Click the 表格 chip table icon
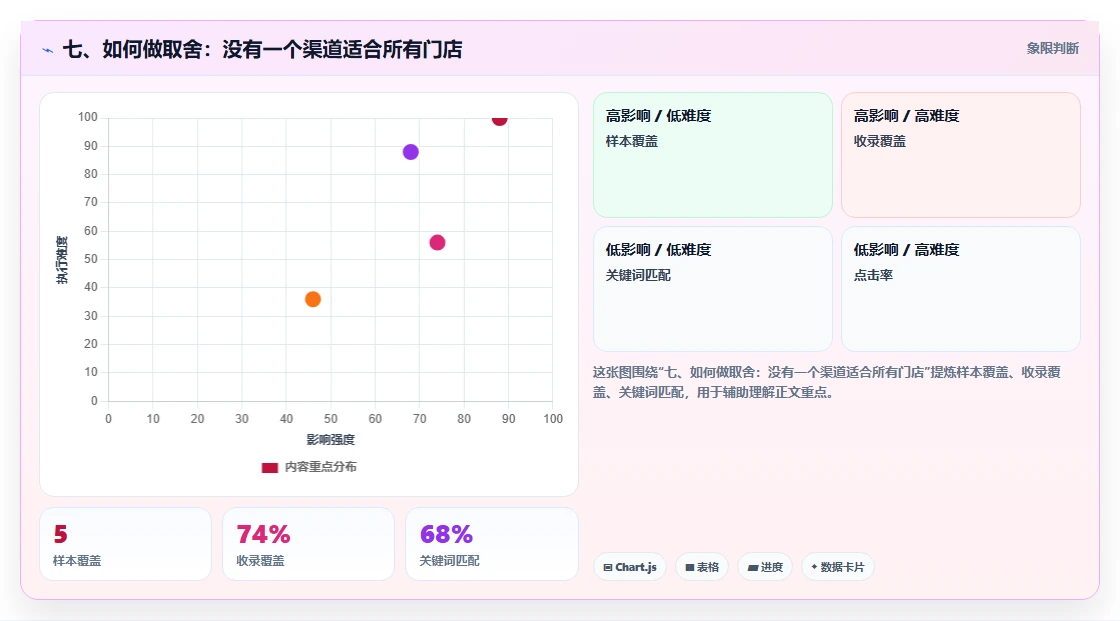The height and width of the screenshot is (621, 1120). point(690,567)
